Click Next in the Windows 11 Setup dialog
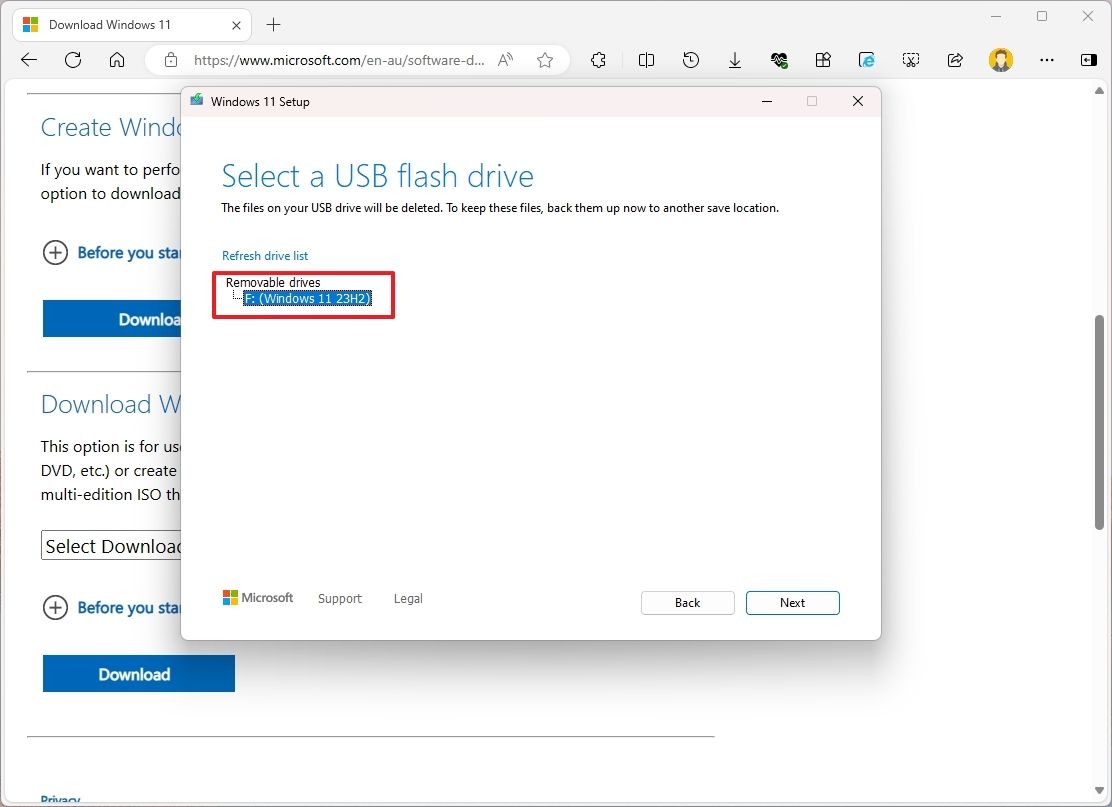The image size is (1112, 807). point(792,602)
